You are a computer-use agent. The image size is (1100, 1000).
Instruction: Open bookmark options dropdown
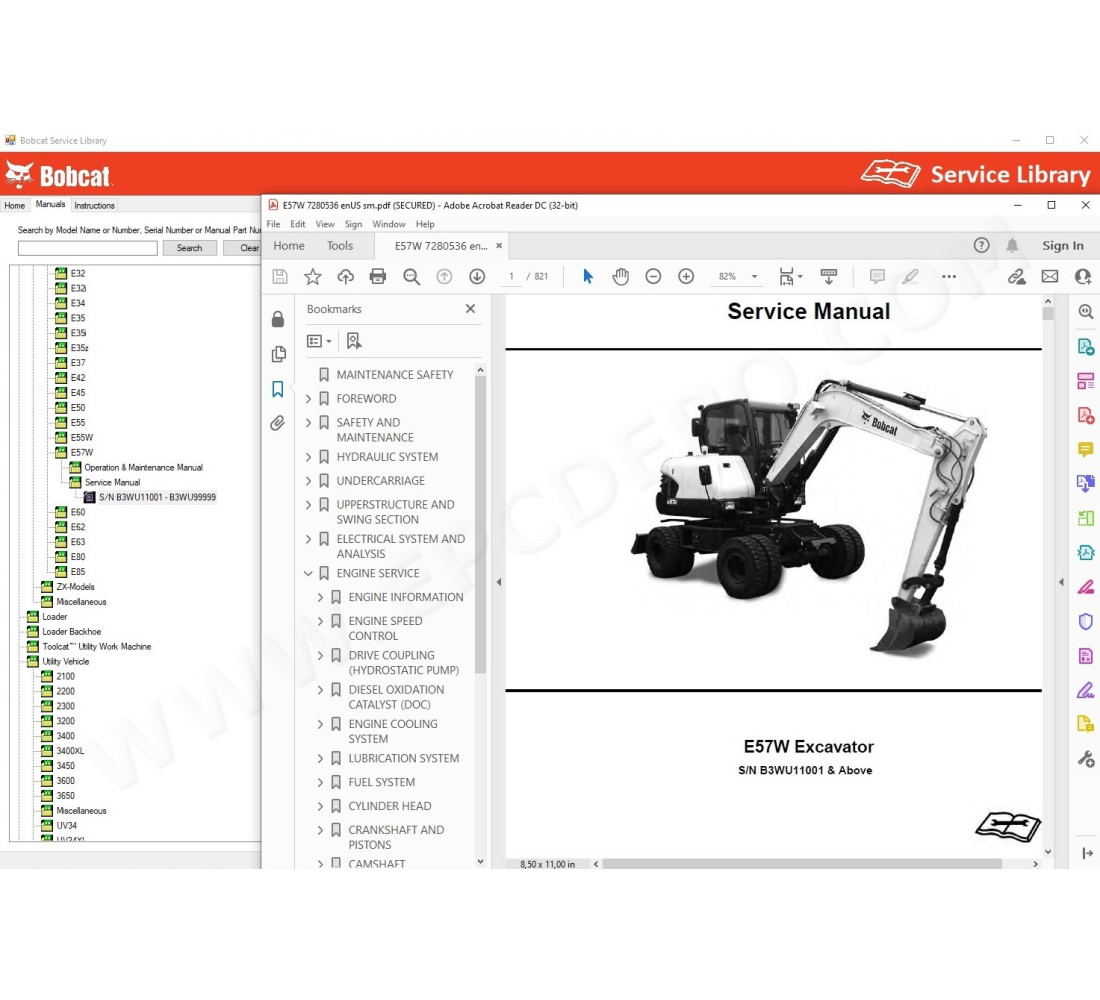[x=319, y=341]
